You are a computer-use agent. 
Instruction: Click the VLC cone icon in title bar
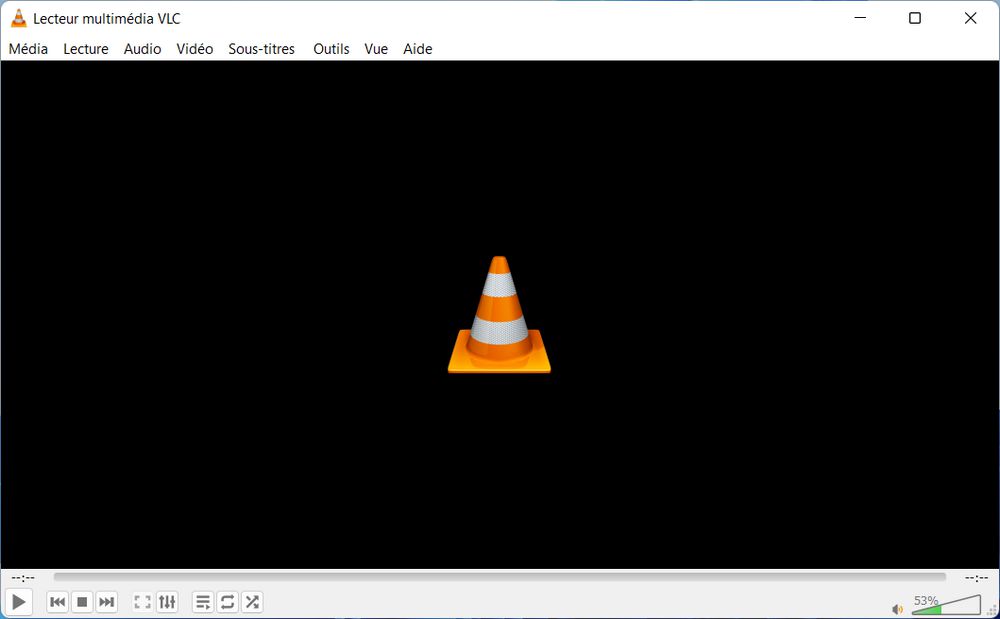point(19,18)
